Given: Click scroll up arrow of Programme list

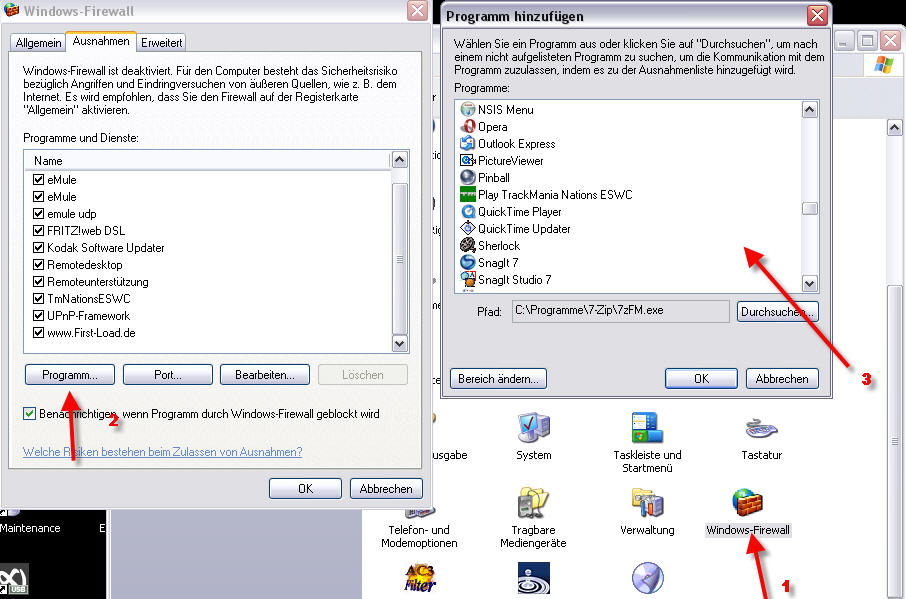Looking at the screenshot, I should coord(810,110).
